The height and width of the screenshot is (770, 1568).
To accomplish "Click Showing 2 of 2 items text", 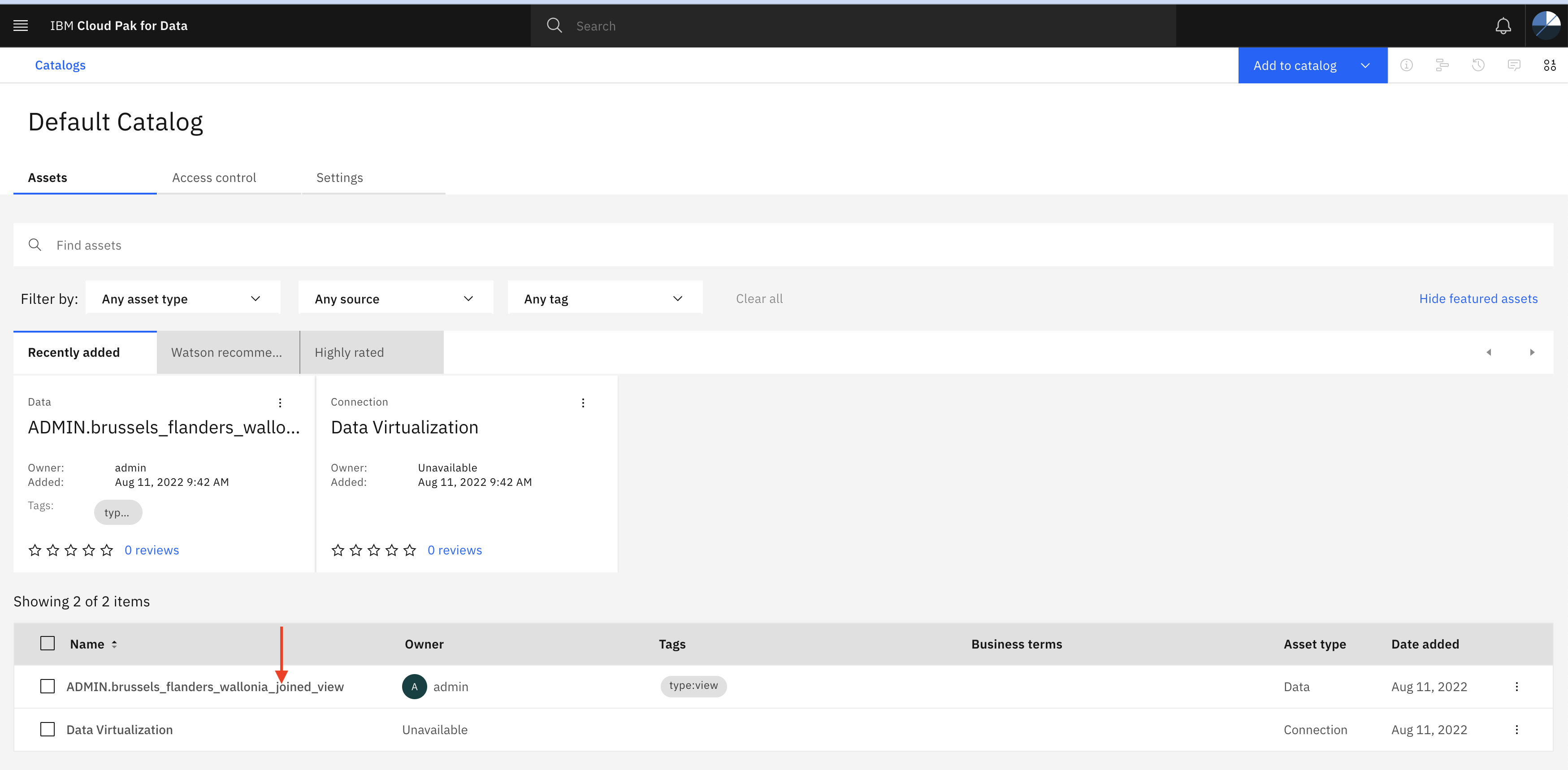I will (x=82, y=601).
